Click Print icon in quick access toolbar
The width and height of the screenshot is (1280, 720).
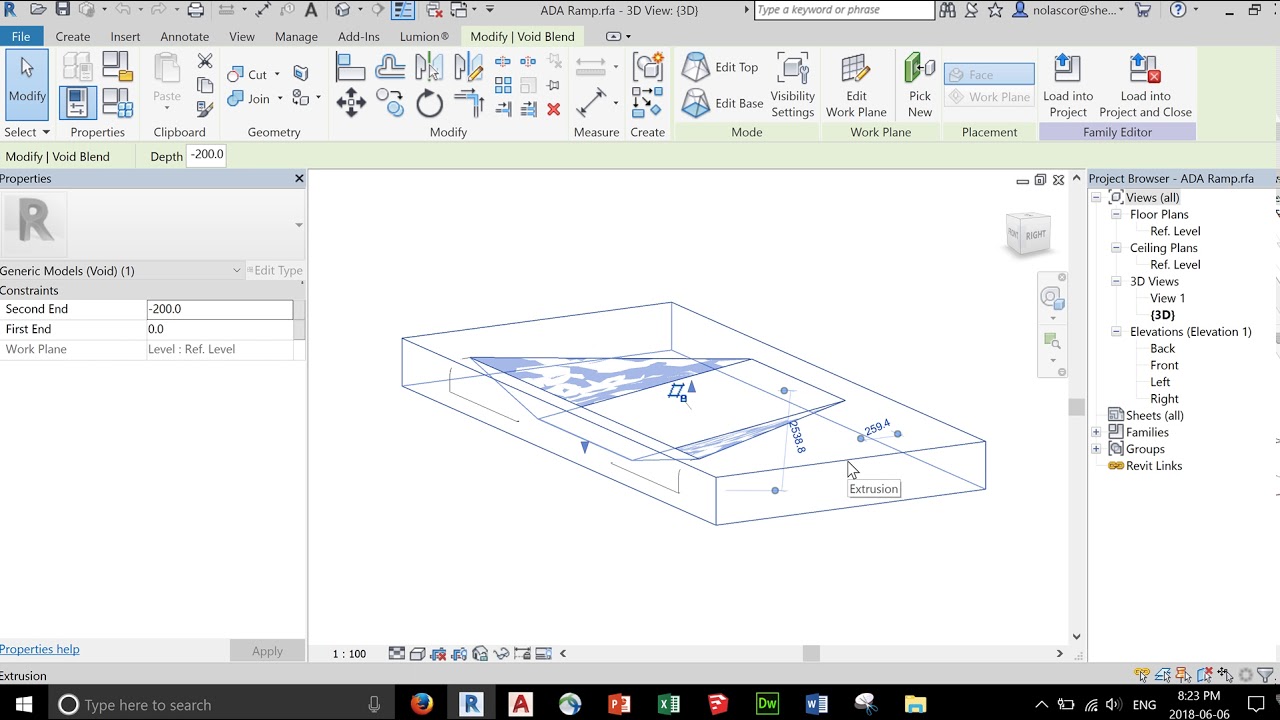196,10
